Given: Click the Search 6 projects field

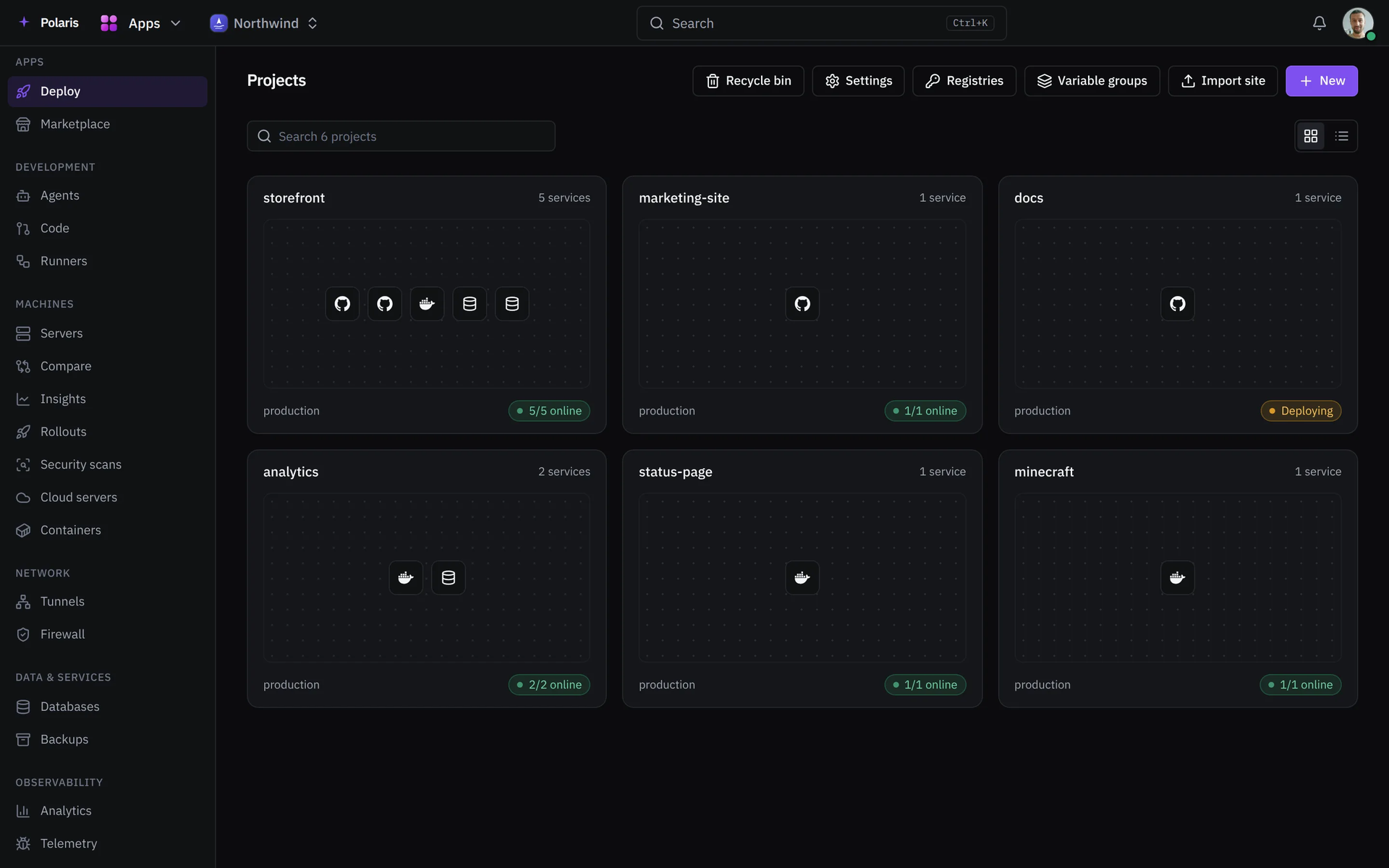Looking at the screenshot, I should click(401, 136).
